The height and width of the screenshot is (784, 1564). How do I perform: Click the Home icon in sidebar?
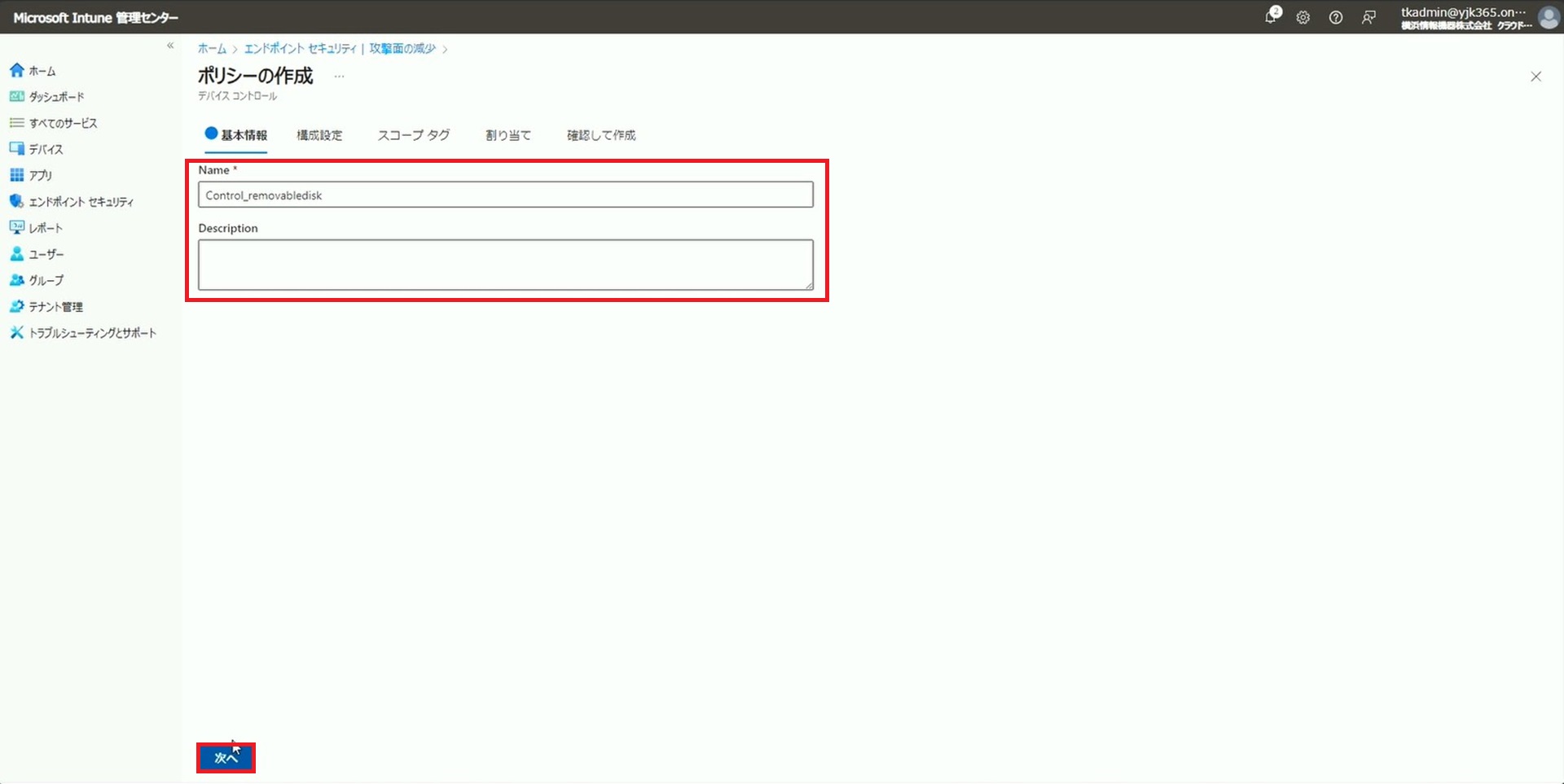point(16,71)
